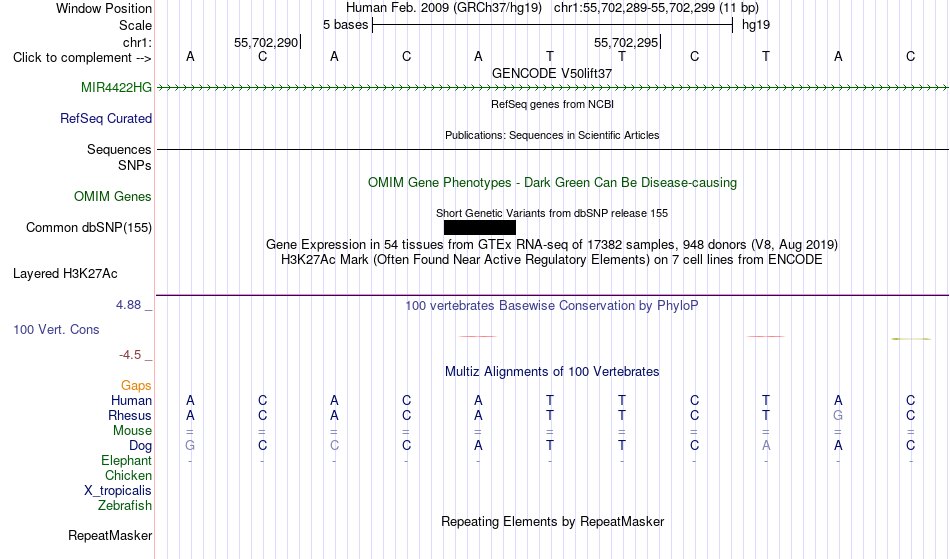Click the Human species label

(x=131, y=401)
